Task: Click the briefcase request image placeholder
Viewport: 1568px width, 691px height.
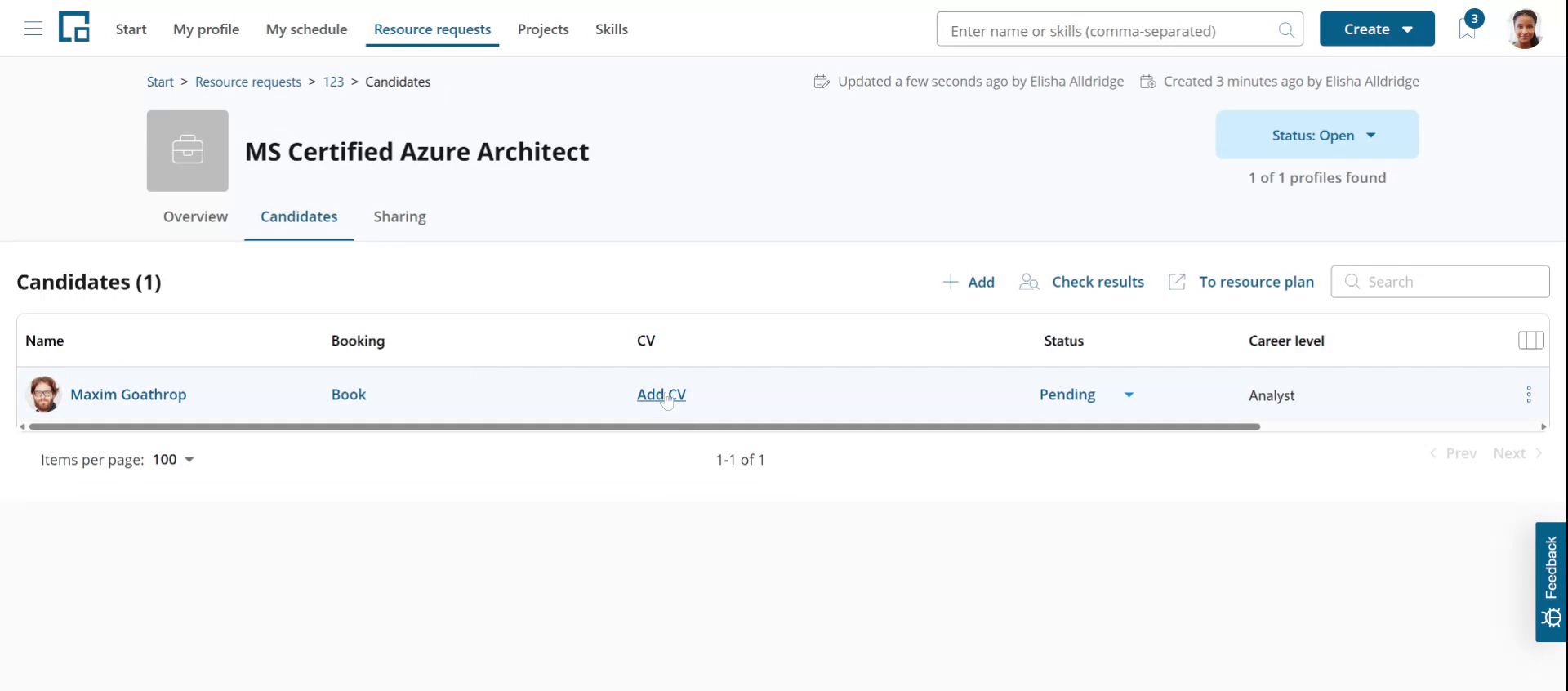Action: point(188,151)
